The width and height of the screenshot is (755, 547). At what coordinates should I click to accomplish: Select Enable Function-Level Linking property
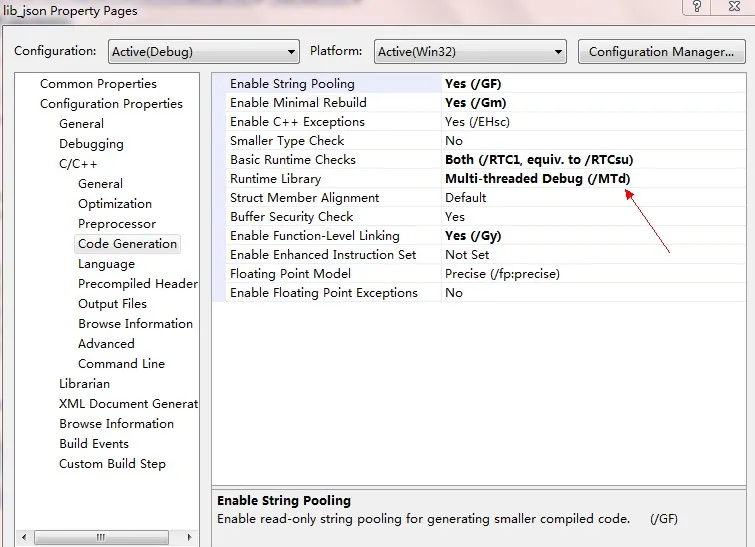(x=333, y=236)
